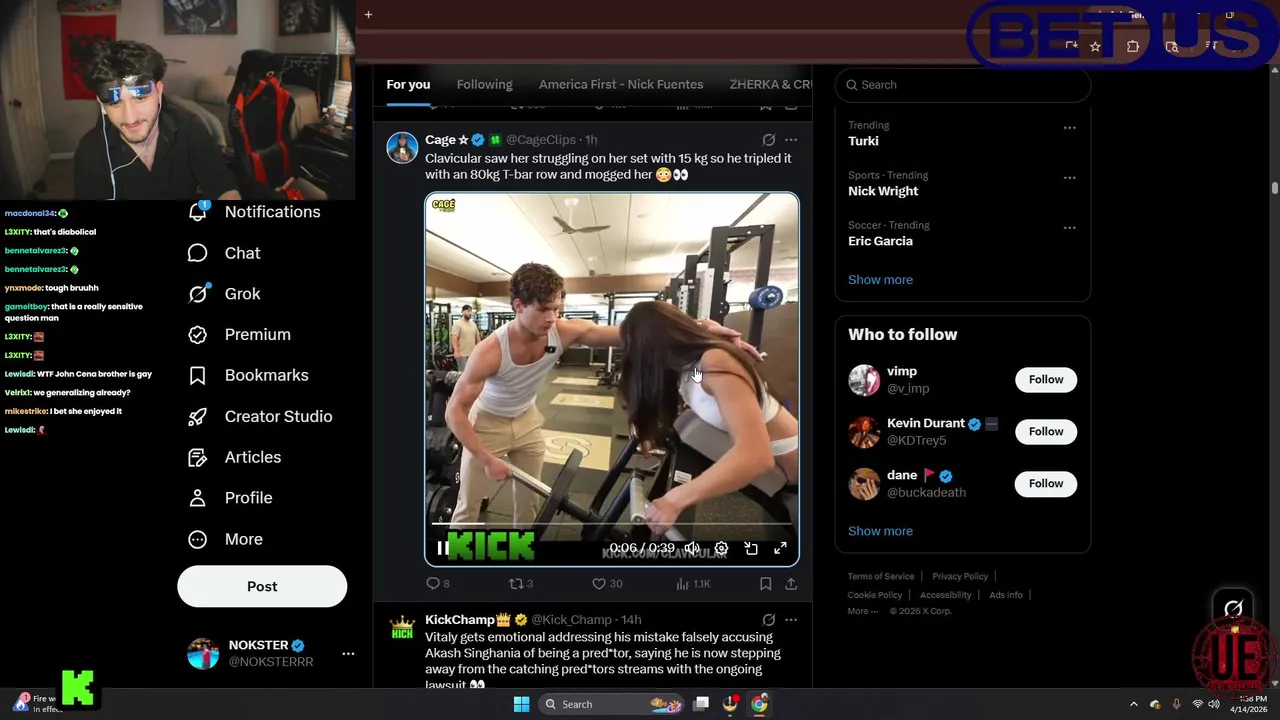Open a new browser tab
Screen dimensions: 1280x720
point(368,14)
